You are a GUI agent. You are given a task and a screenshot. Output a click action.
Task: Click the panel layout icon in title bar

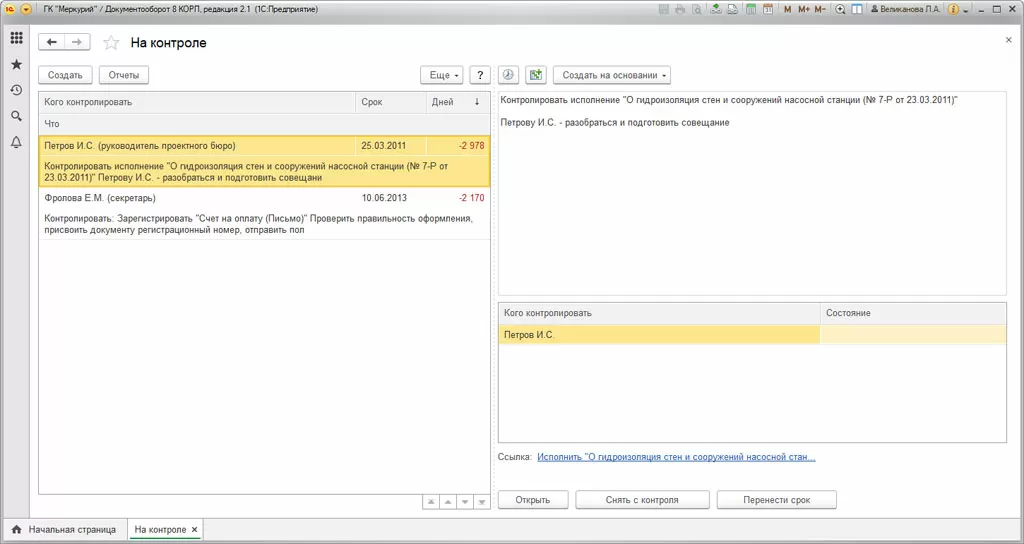(x=857, y=10)
